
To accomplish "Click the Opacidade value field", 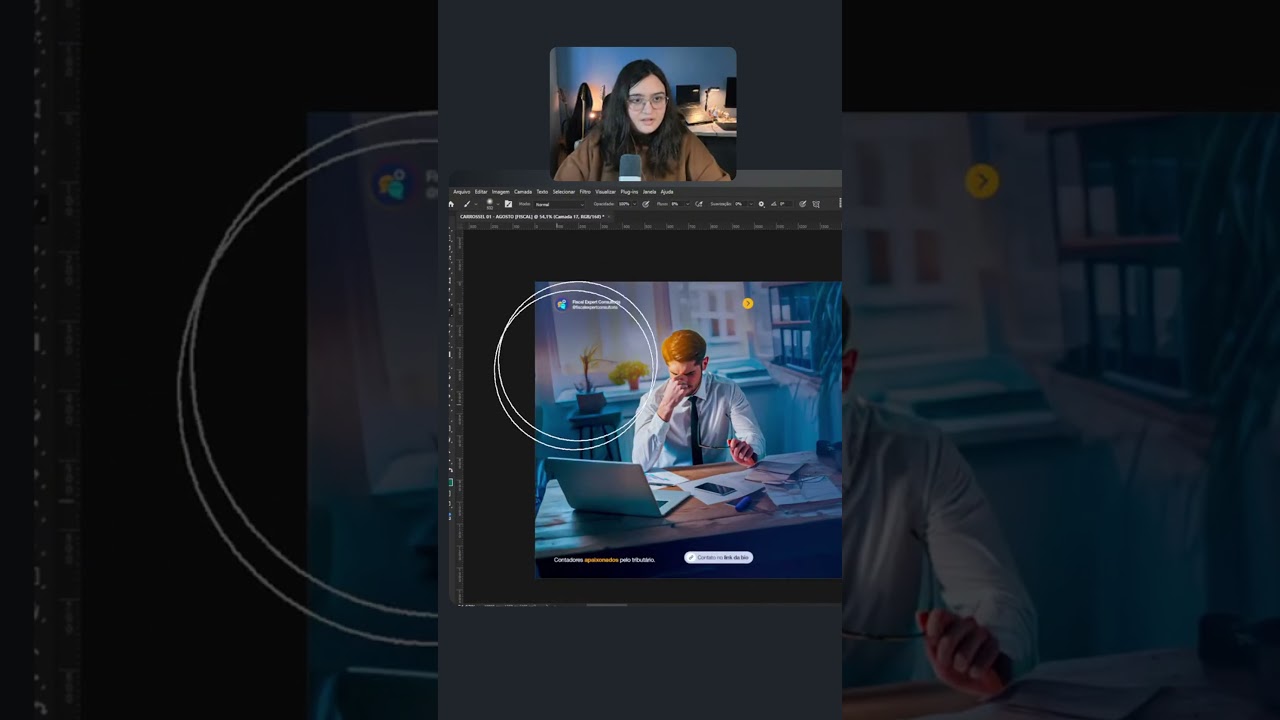I will point(624,204).
